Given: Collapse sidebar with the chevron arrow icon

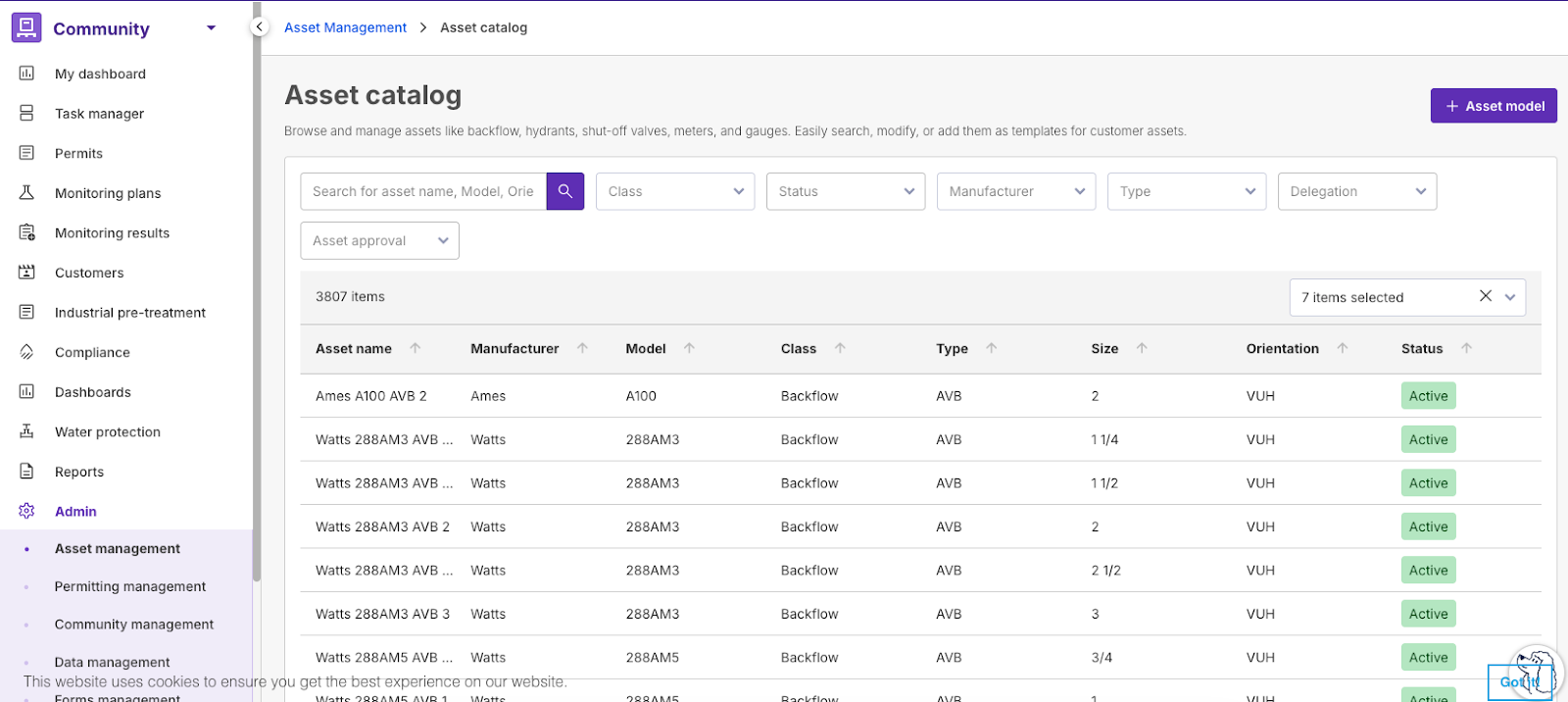Looking at the screenshot, I should point(259,27).
